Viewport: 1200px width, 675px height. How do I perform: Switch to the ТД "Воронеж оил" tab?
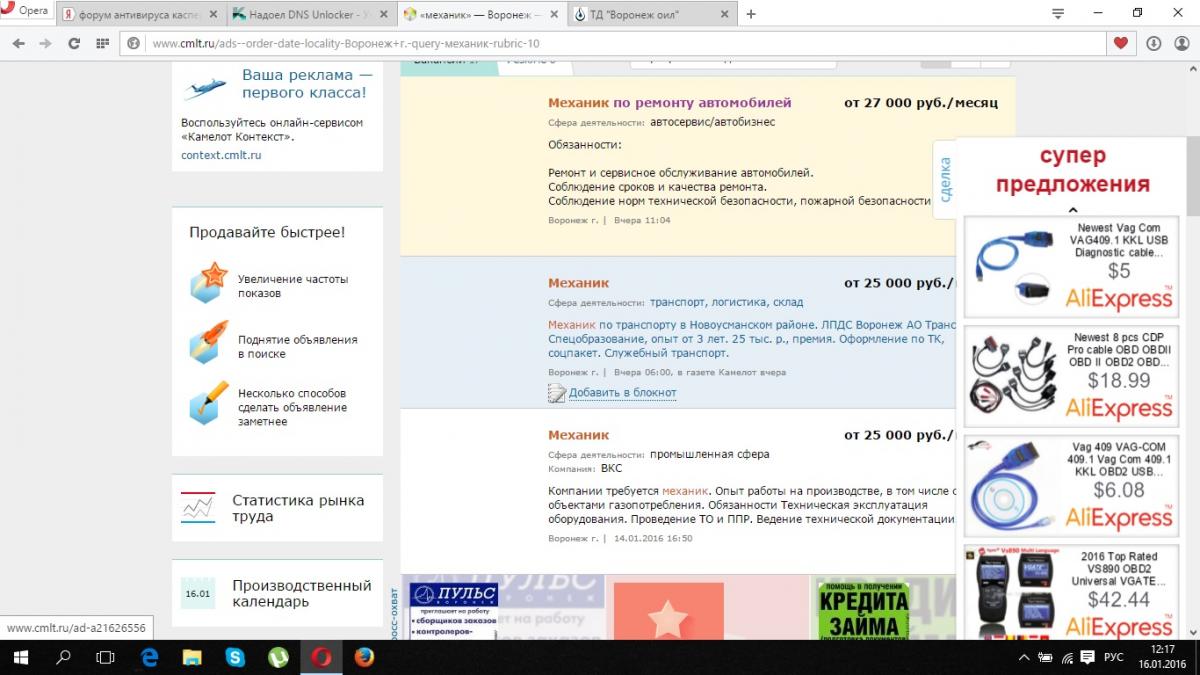point(651,15)
